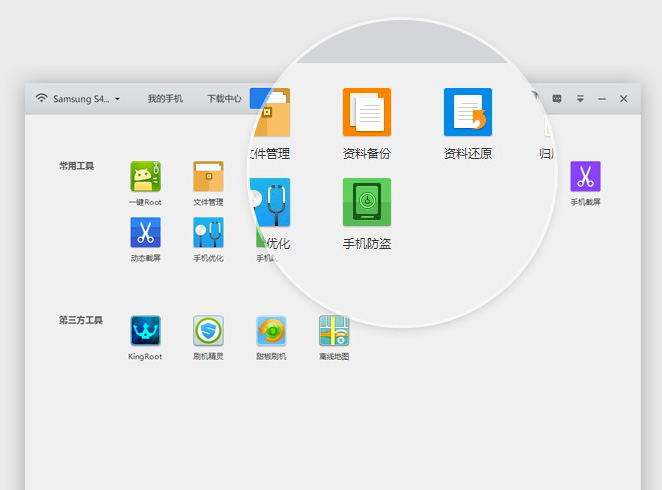Expand the Samsung S4 device dropdown
This screenshot has height=490, width=662.
pyautogui.click(x=117, y=99)
